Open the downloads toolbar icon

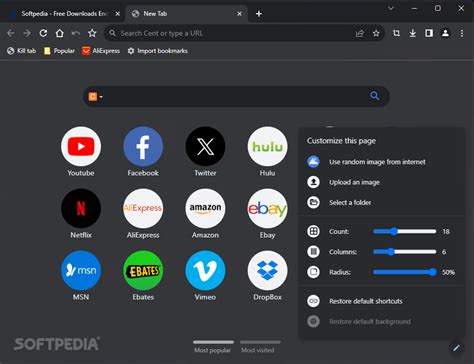pyautogui.click(x=413, y=33)
